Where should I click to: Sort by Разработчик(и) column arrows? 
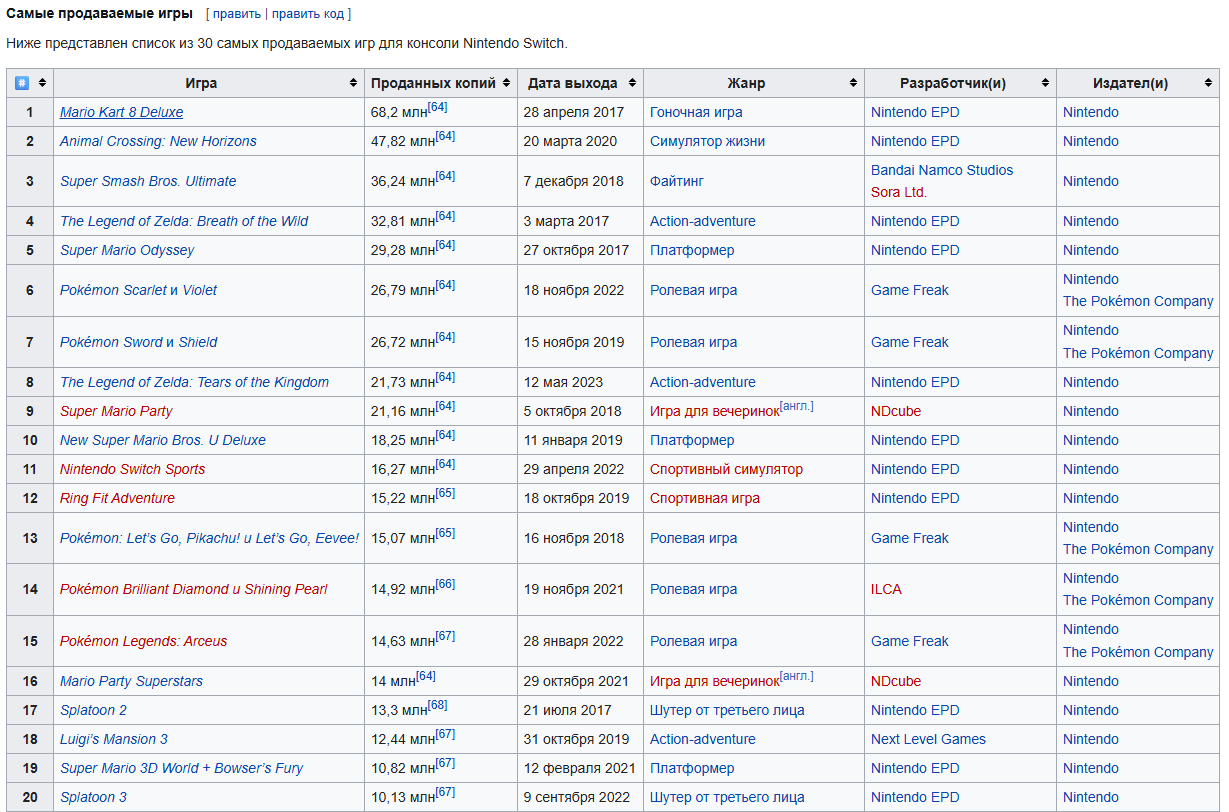coord(1045,83)
